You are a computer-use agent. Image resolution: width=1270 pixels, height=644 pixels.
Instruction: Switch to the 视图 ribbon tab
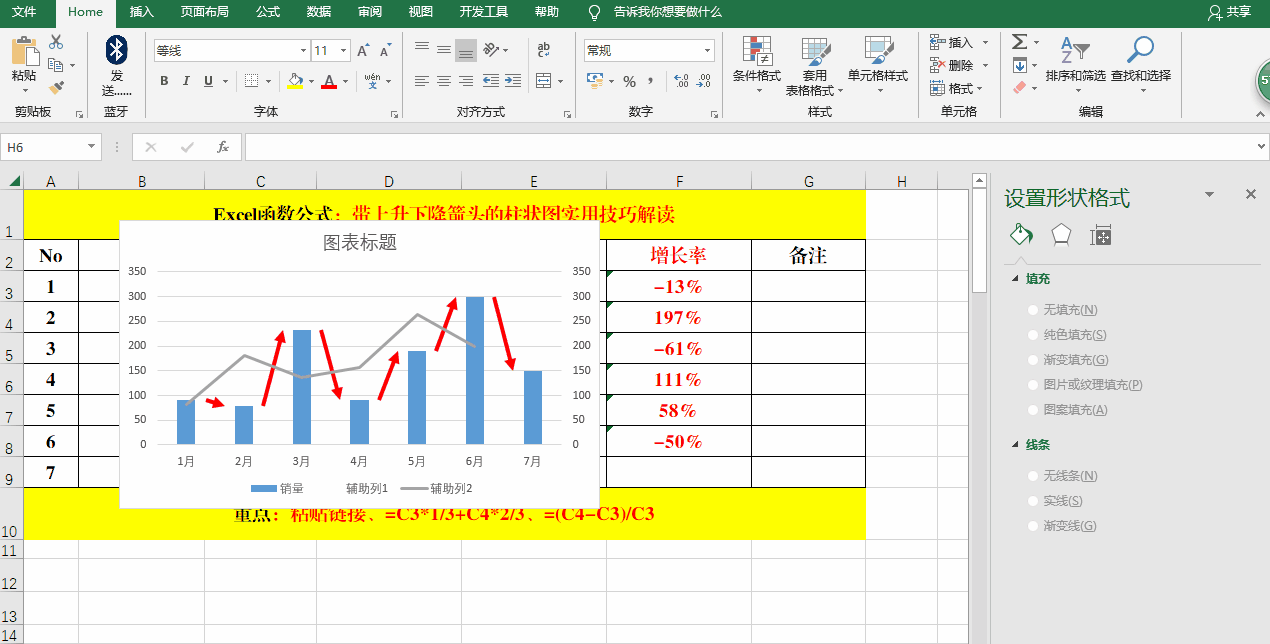[x=421, y=12]
